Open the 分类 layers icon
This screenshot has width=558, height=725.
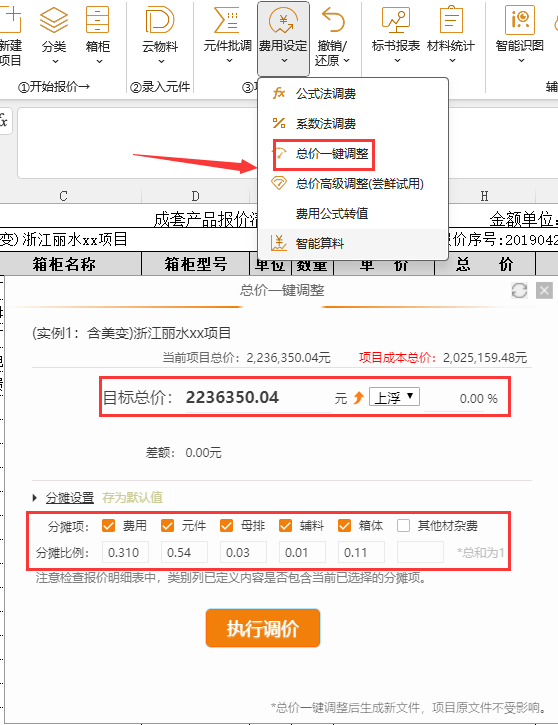[54, 20]
